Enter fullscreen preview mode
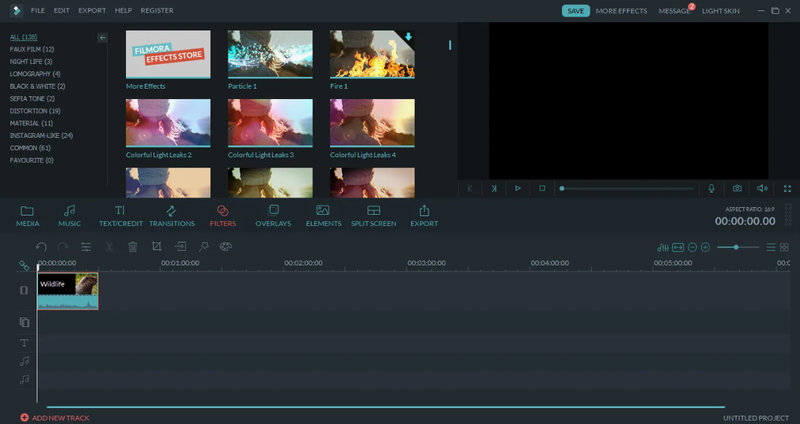 [x=787, y=189]
